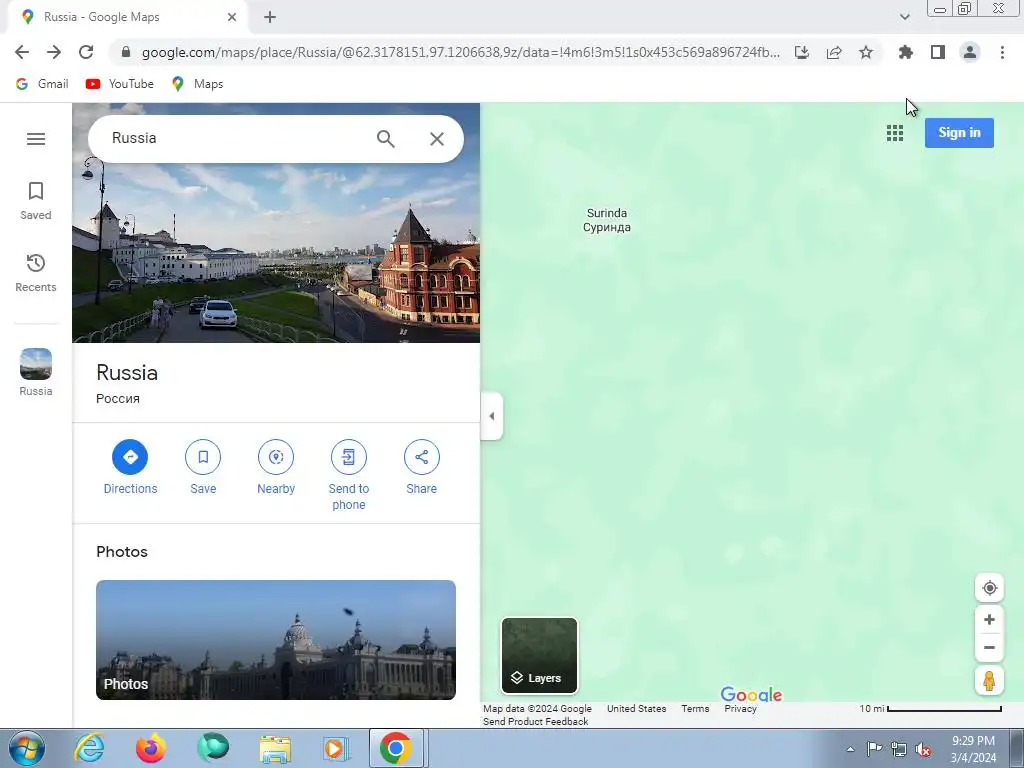Open the Photos thumbnail card

point(276,640)
